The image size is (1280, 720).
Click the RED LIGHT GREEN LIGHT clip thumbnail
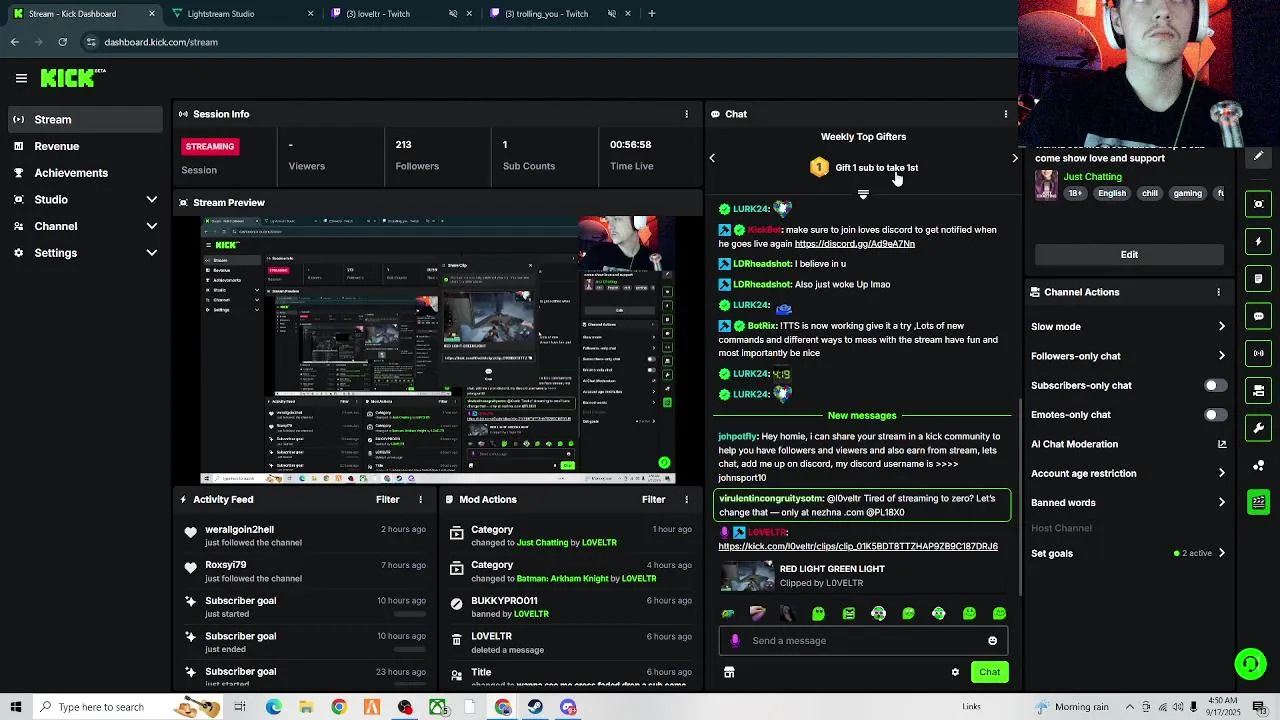(748, 577)
